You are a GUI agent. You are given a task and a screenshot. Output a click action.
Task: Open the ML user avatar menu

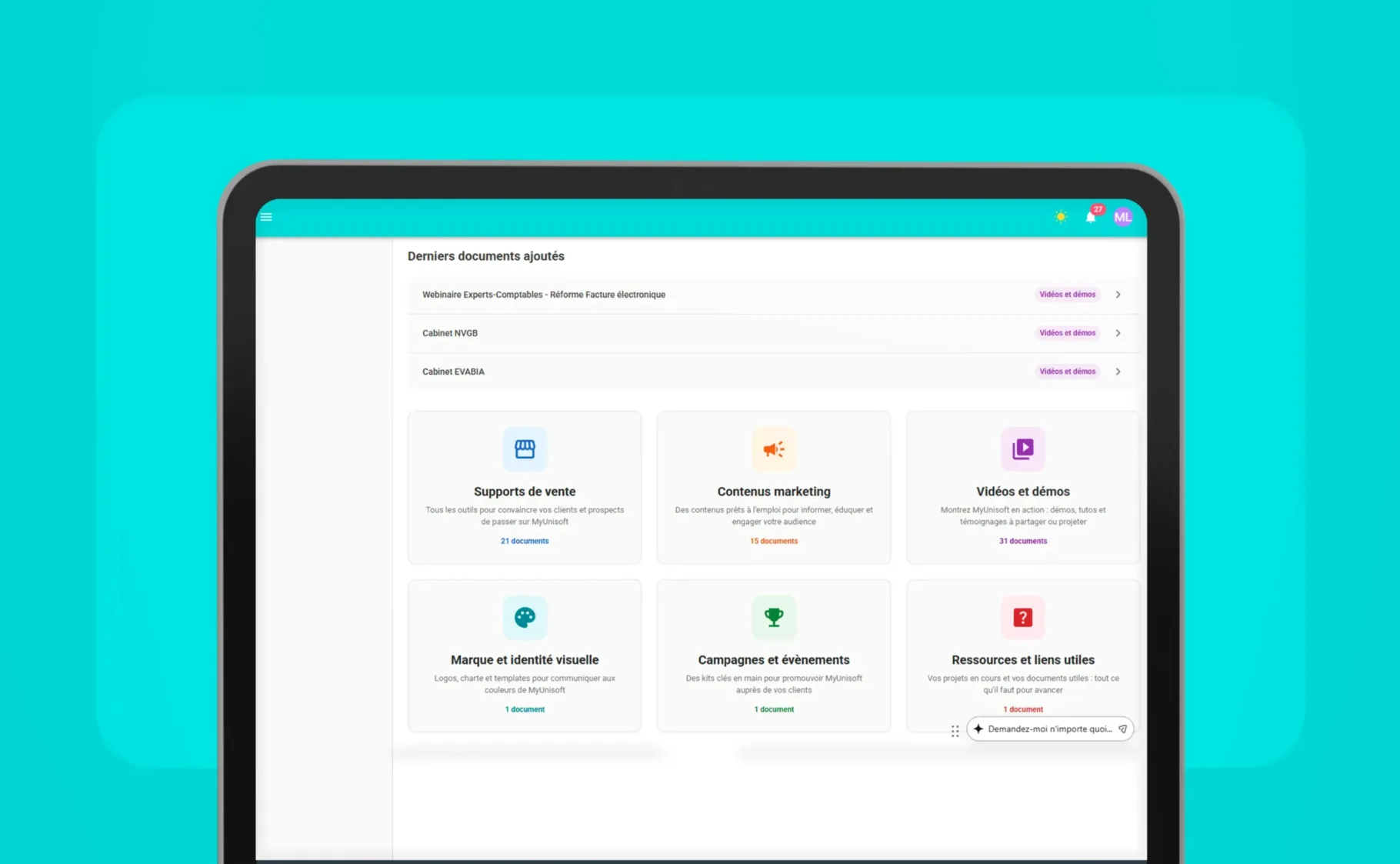[x=1123, y=217]
